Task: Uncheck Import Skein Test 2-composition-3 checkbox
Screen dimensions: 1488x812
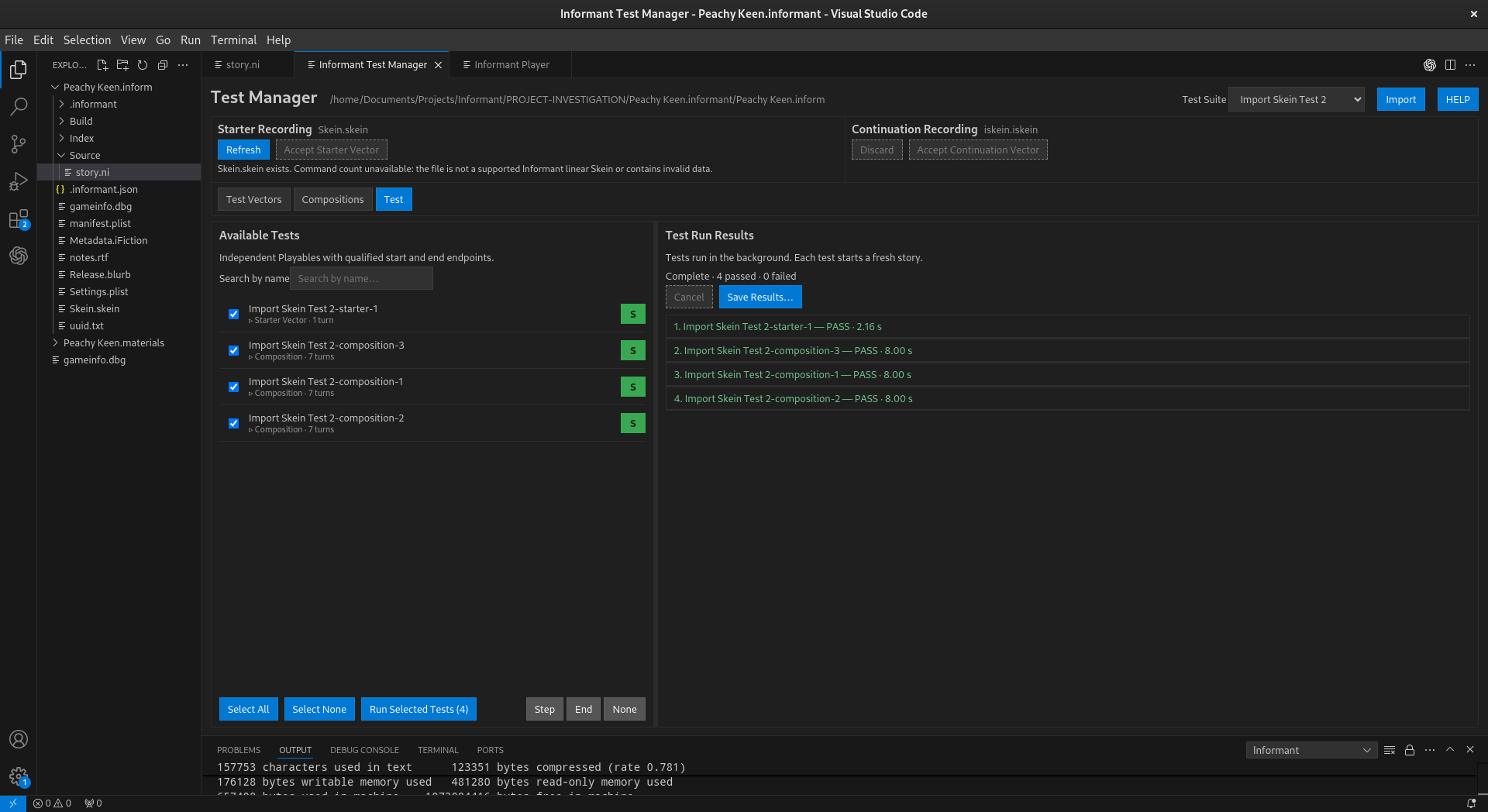Action: 233,350
